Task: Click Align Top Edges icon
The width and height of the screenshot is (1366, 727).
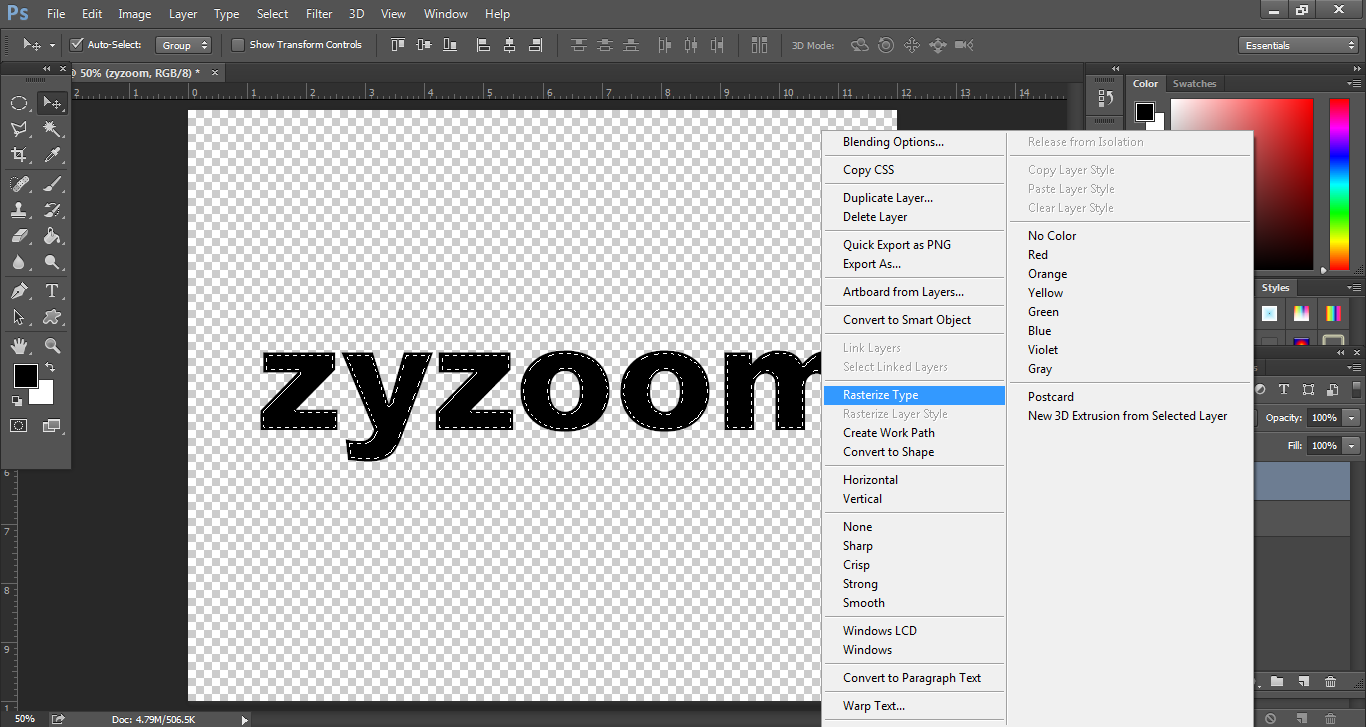Action: [398, 45]
